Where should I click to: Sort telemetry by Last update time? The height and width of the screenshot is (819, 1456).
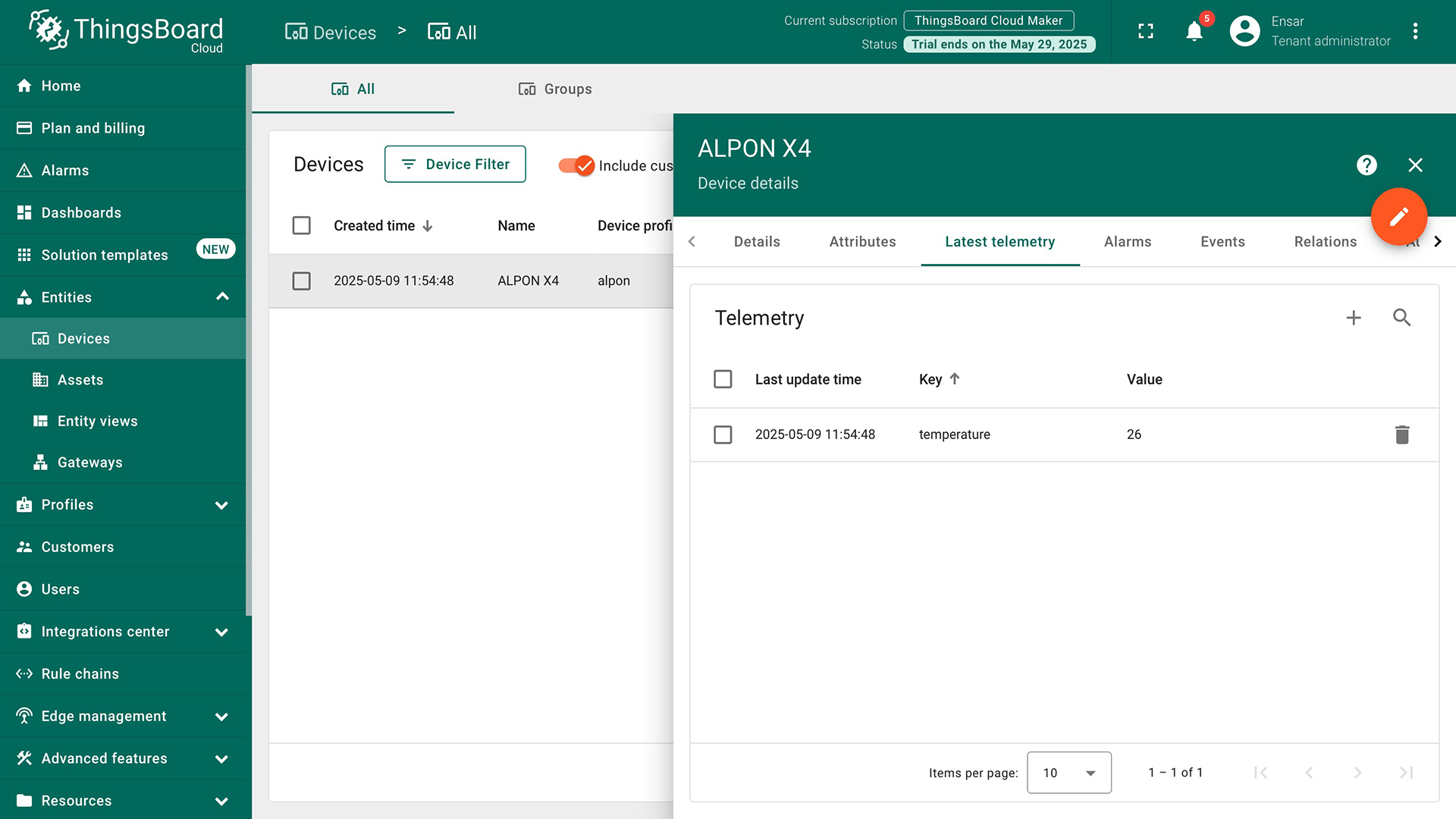pyautogui.click(x=808, y=379)
